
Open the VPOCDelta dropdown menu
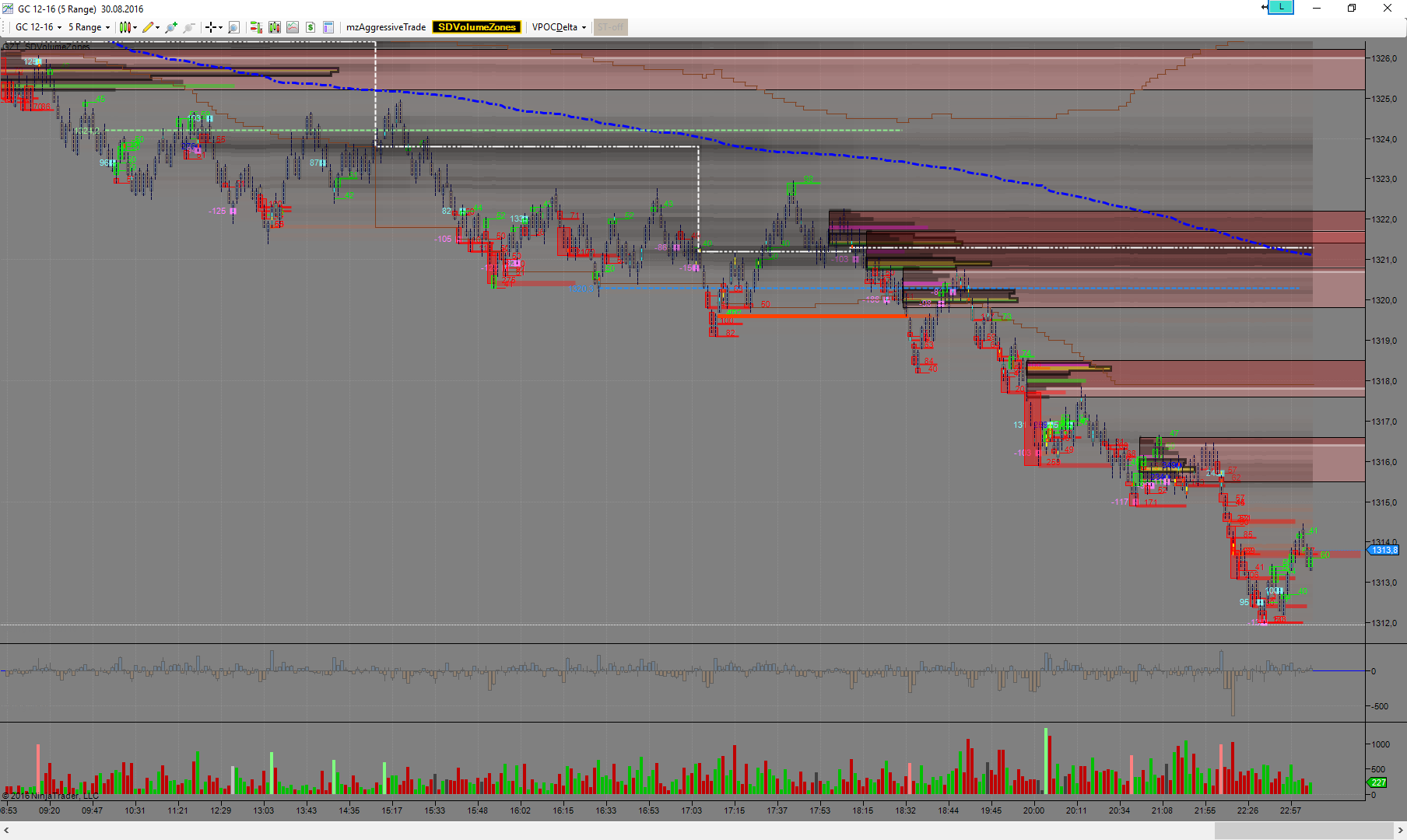tap(559, 27)
